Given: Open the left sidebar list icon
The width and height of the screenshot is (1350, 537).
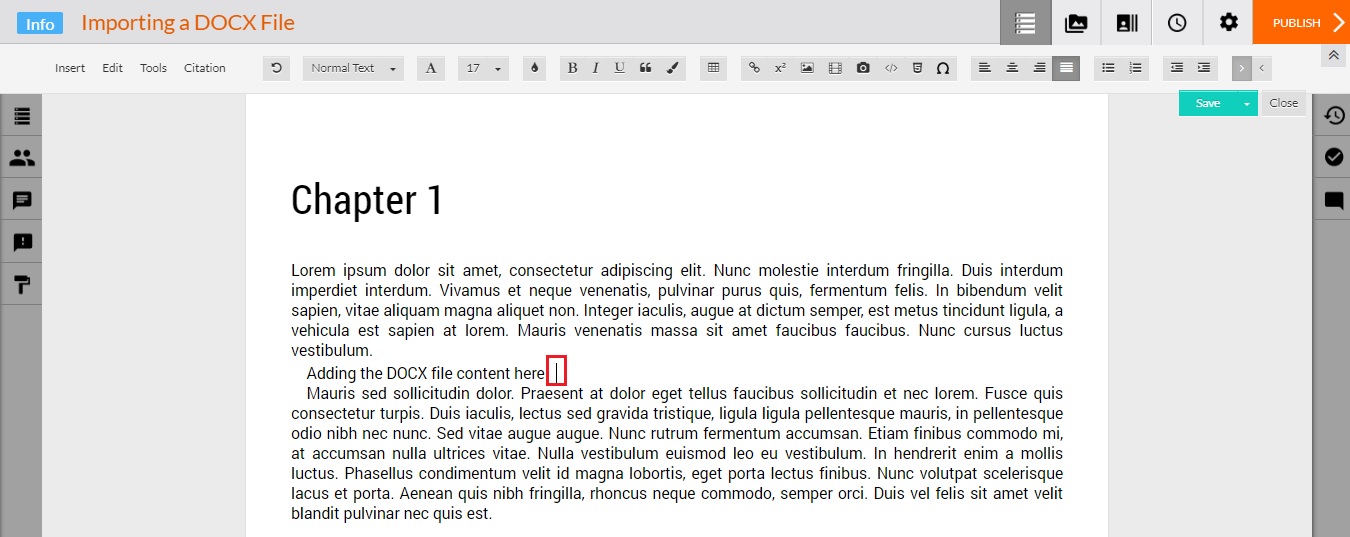Looking at the screenshot, I should 21,116.
